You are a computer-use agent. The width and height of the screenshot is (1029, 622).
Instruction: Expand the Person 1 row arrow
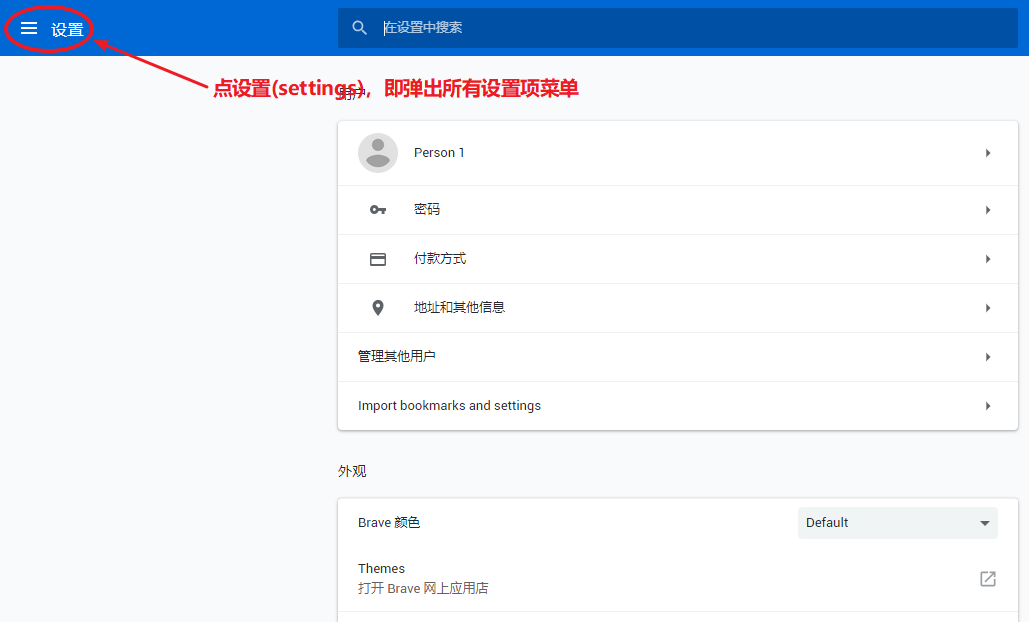[x=988, y=153]
